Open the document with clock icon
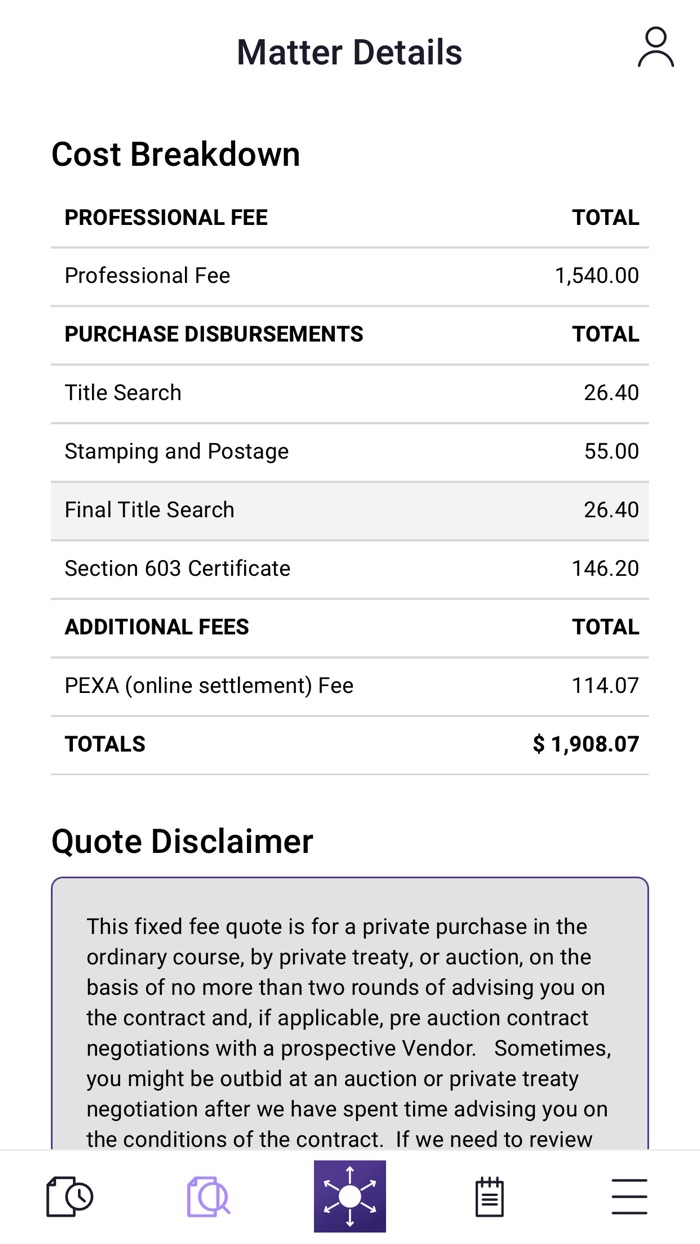The image size is (700, 1244). [70, 1196]
